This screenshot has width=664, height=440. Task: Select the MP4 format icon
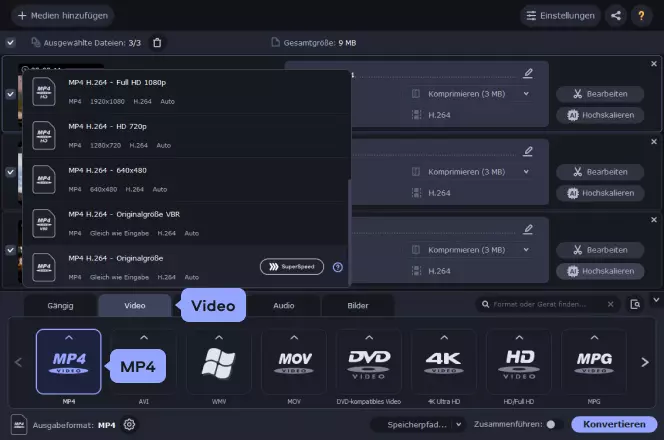click(x=69, y=362)
